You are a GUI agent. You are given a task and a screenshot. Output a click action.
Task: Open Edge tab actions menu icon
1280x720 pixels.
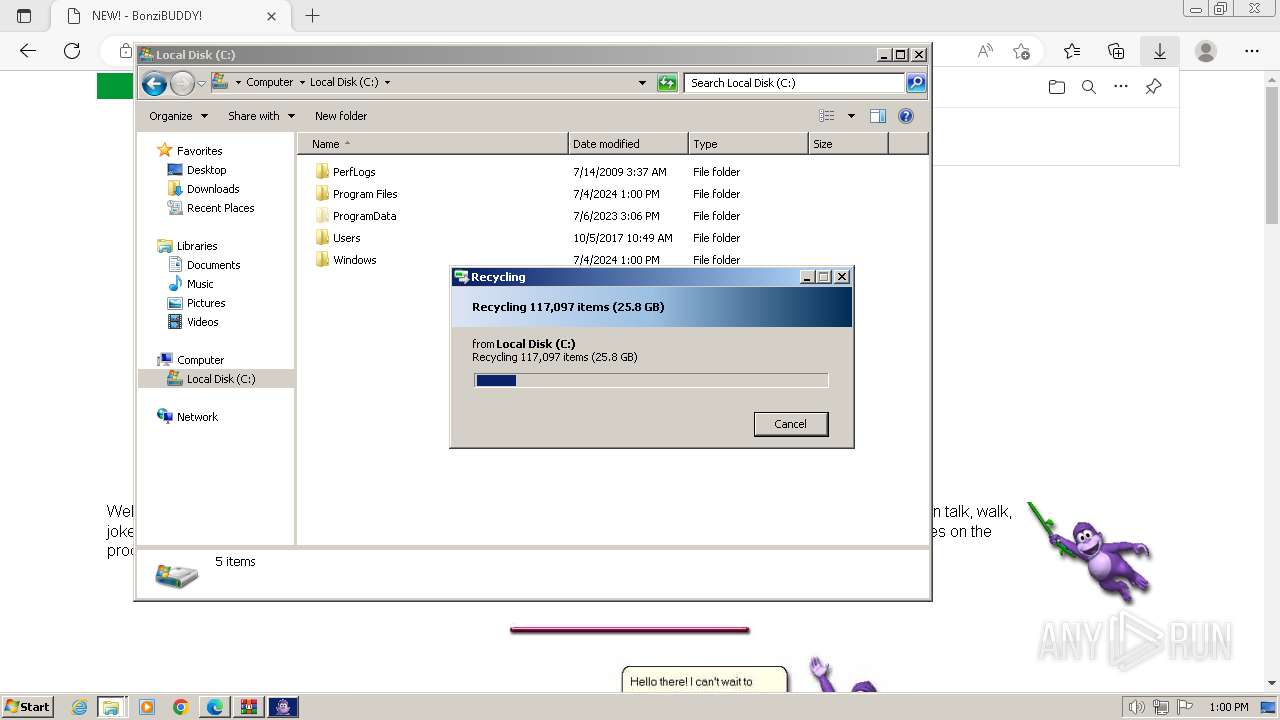coord(24,16)
